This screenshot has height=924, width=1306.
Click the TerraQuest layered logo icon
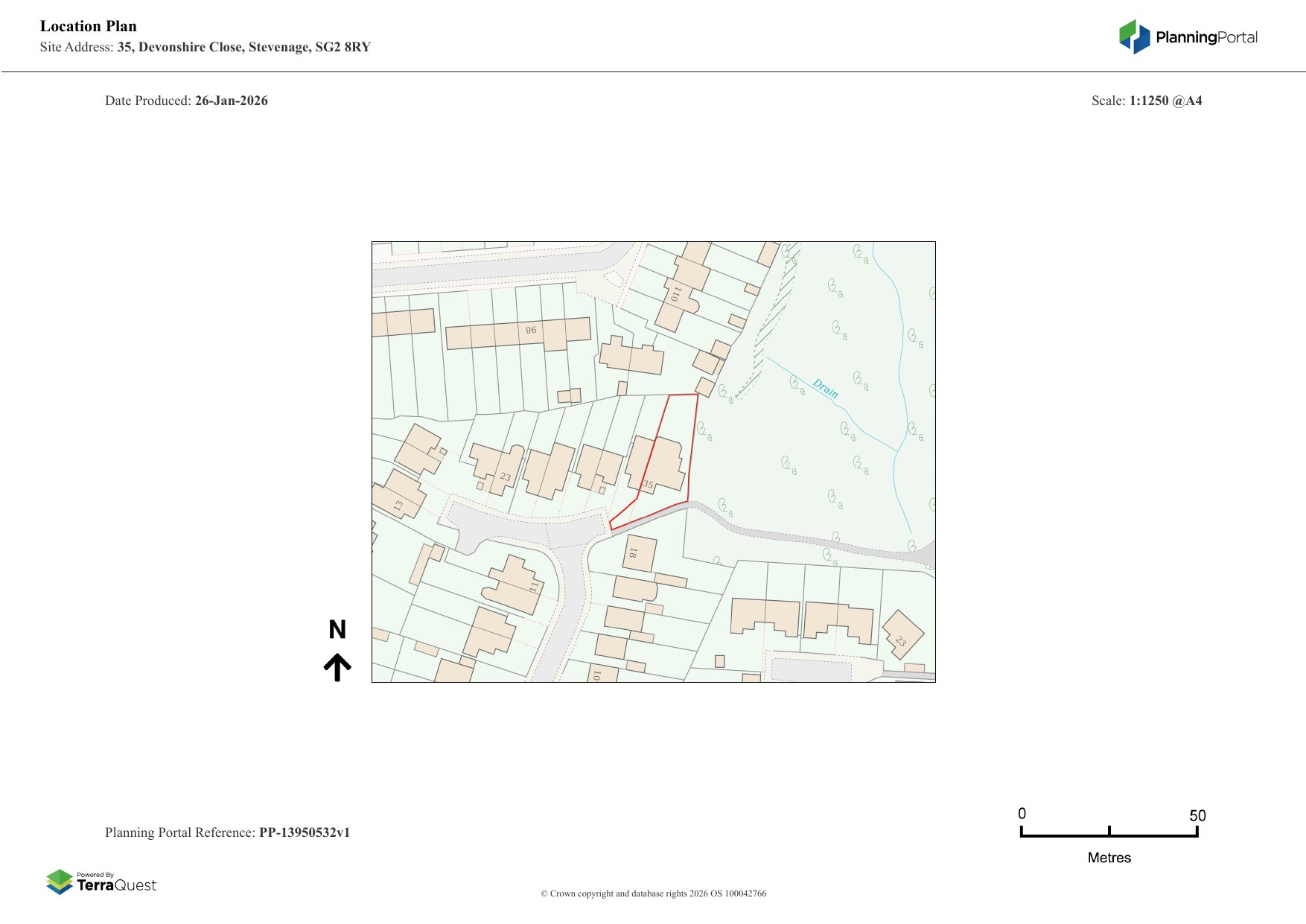point(60,882)
